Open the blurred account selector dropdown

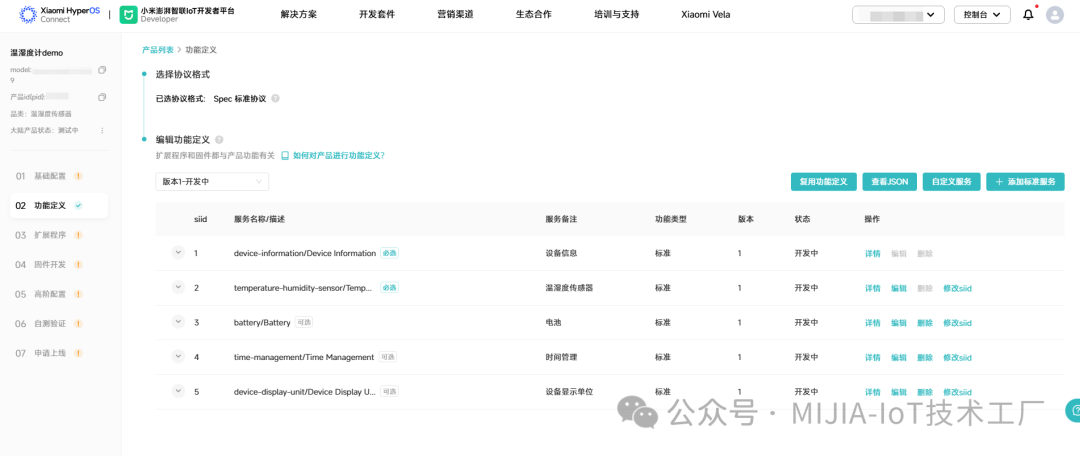[897, 14]
